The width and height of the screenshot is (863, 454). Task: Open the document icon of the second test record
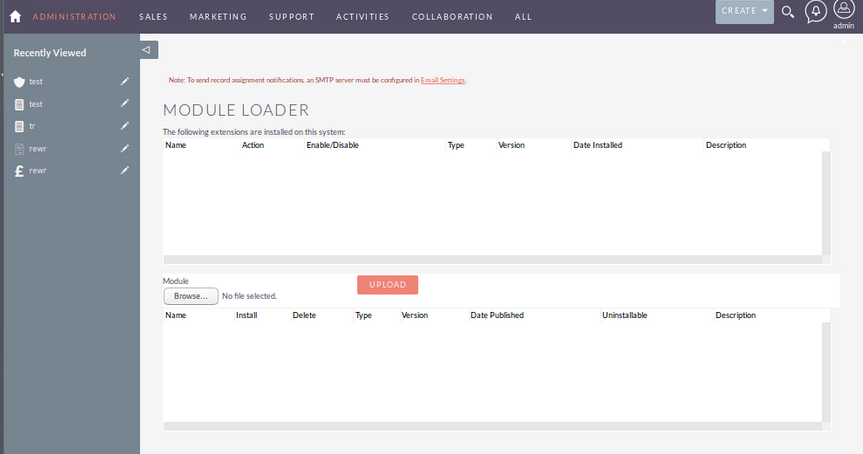pos(19,105)
